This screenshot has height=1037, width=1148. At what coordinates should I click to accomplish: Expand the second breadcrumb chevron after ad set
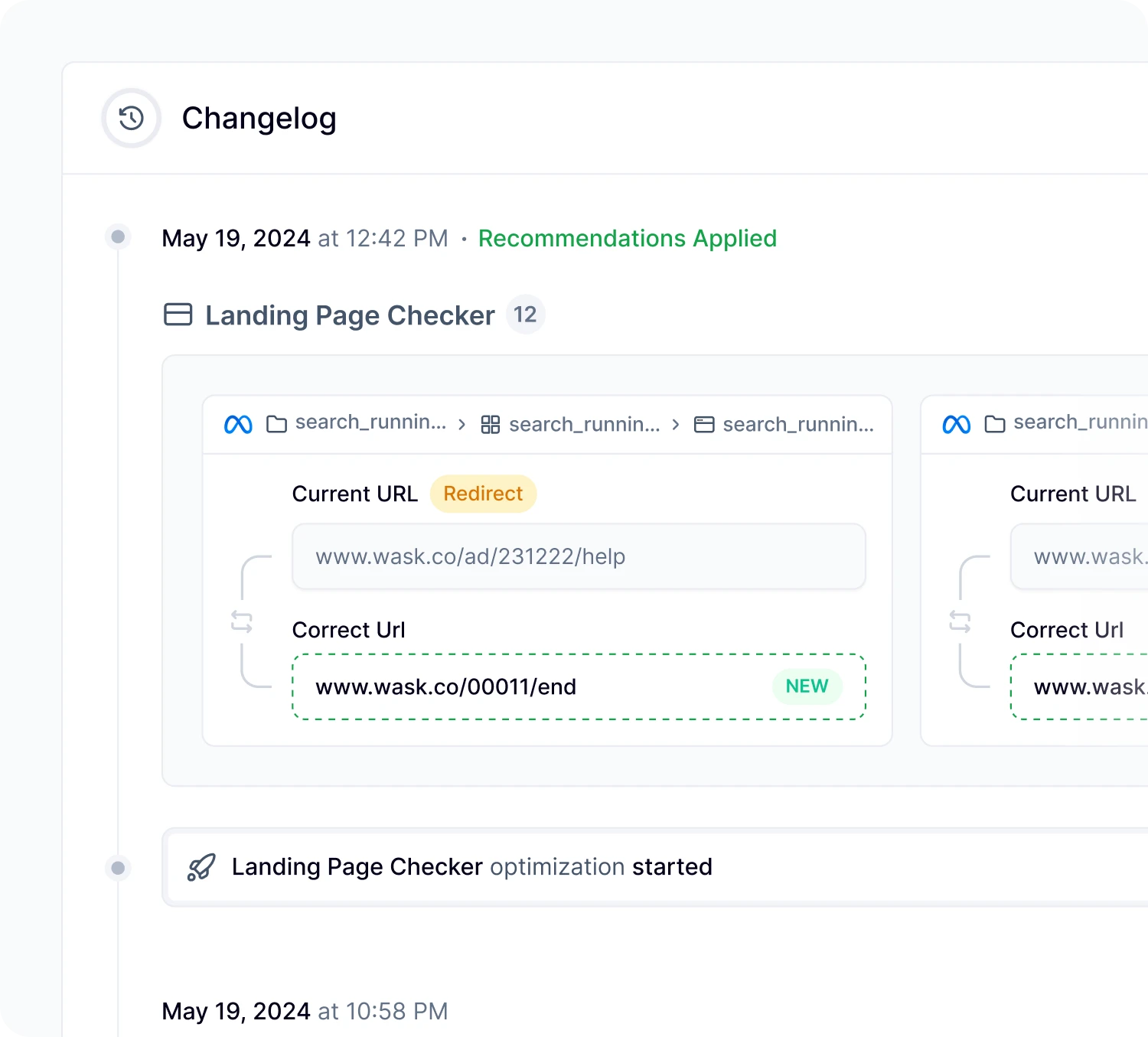point(675,425)
